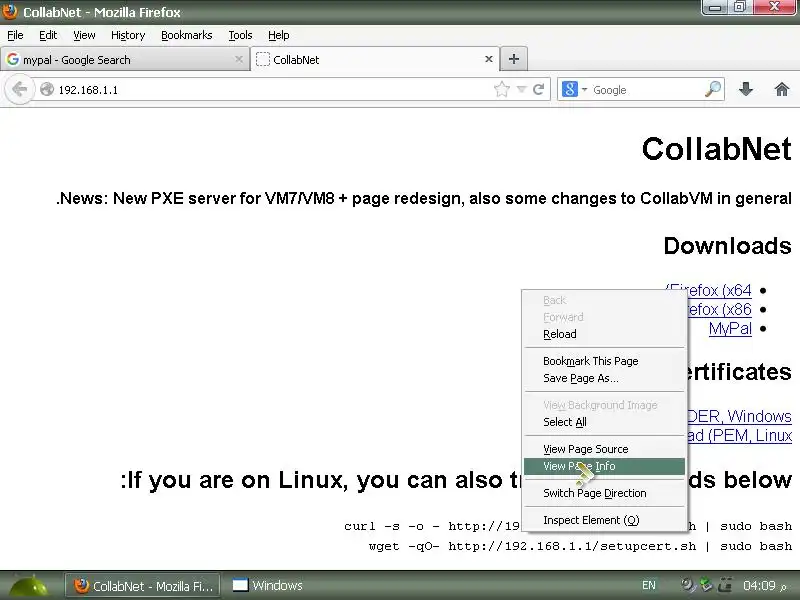Choose Bookmark This Page in context menu

(604, 361)
